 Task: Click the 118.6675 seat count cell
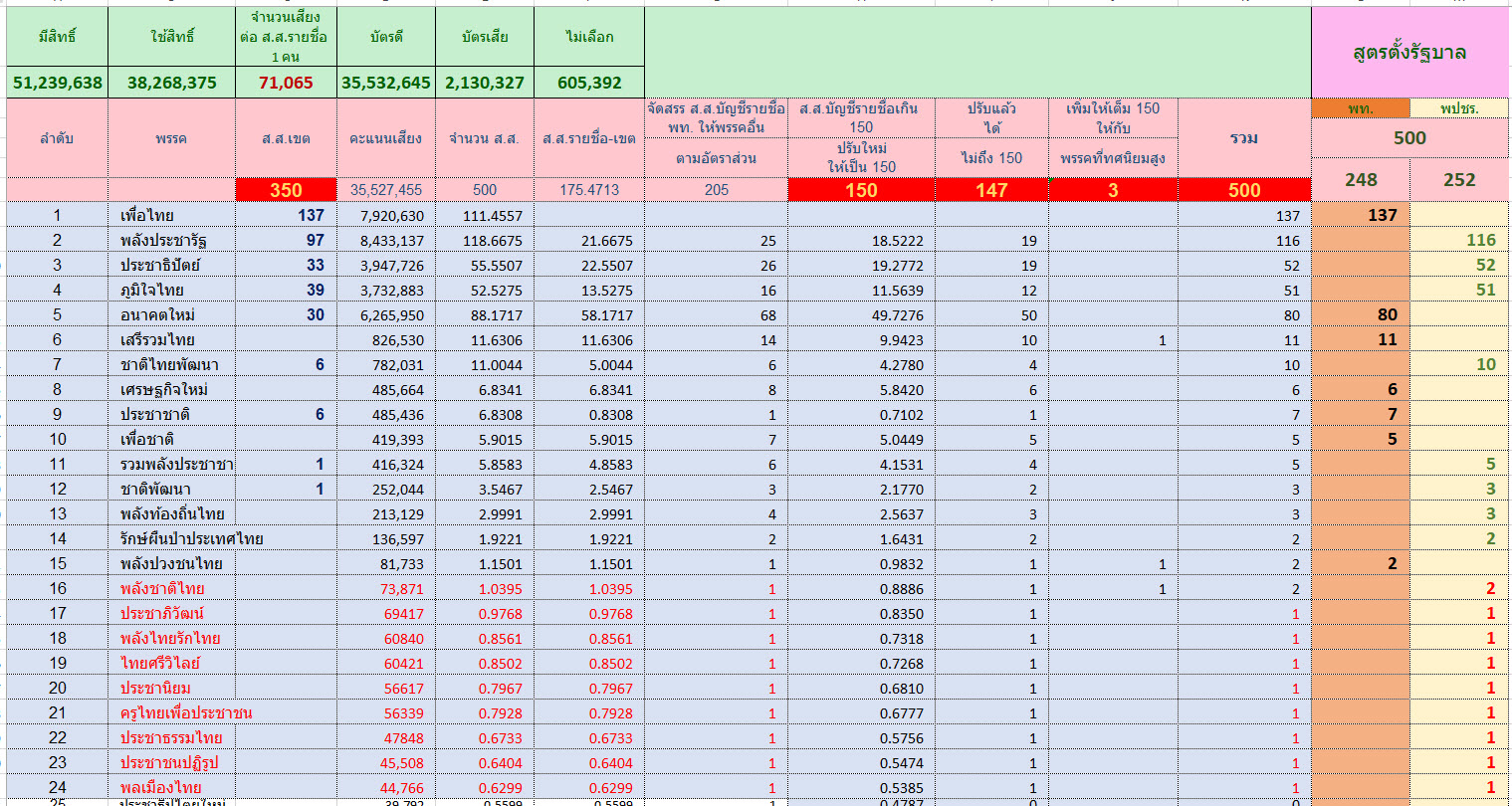tap(485, 240)
